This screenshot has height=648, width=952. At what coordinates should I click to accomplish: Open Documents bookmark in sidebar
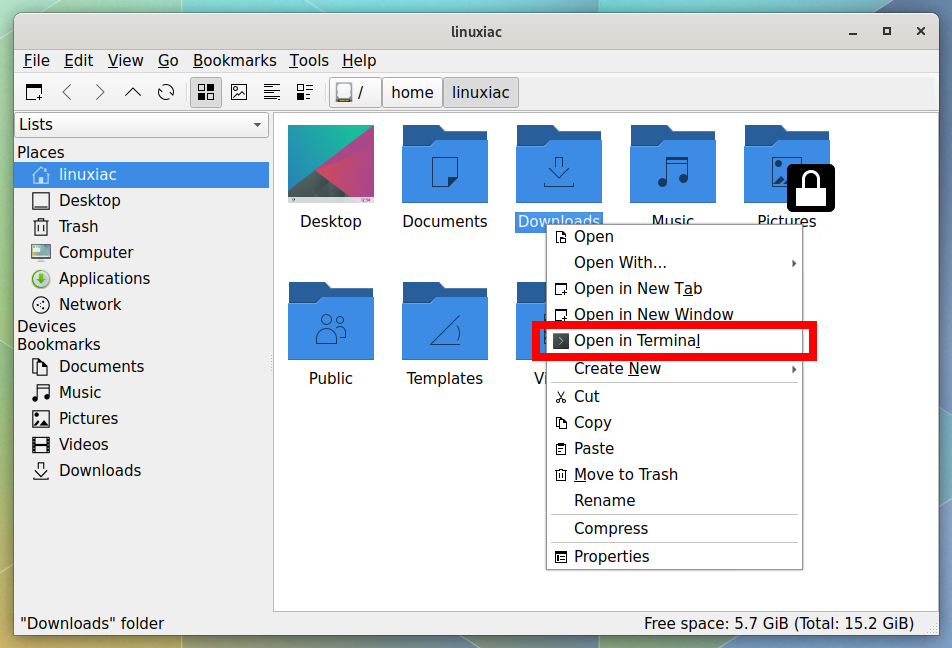pos(141,367)
